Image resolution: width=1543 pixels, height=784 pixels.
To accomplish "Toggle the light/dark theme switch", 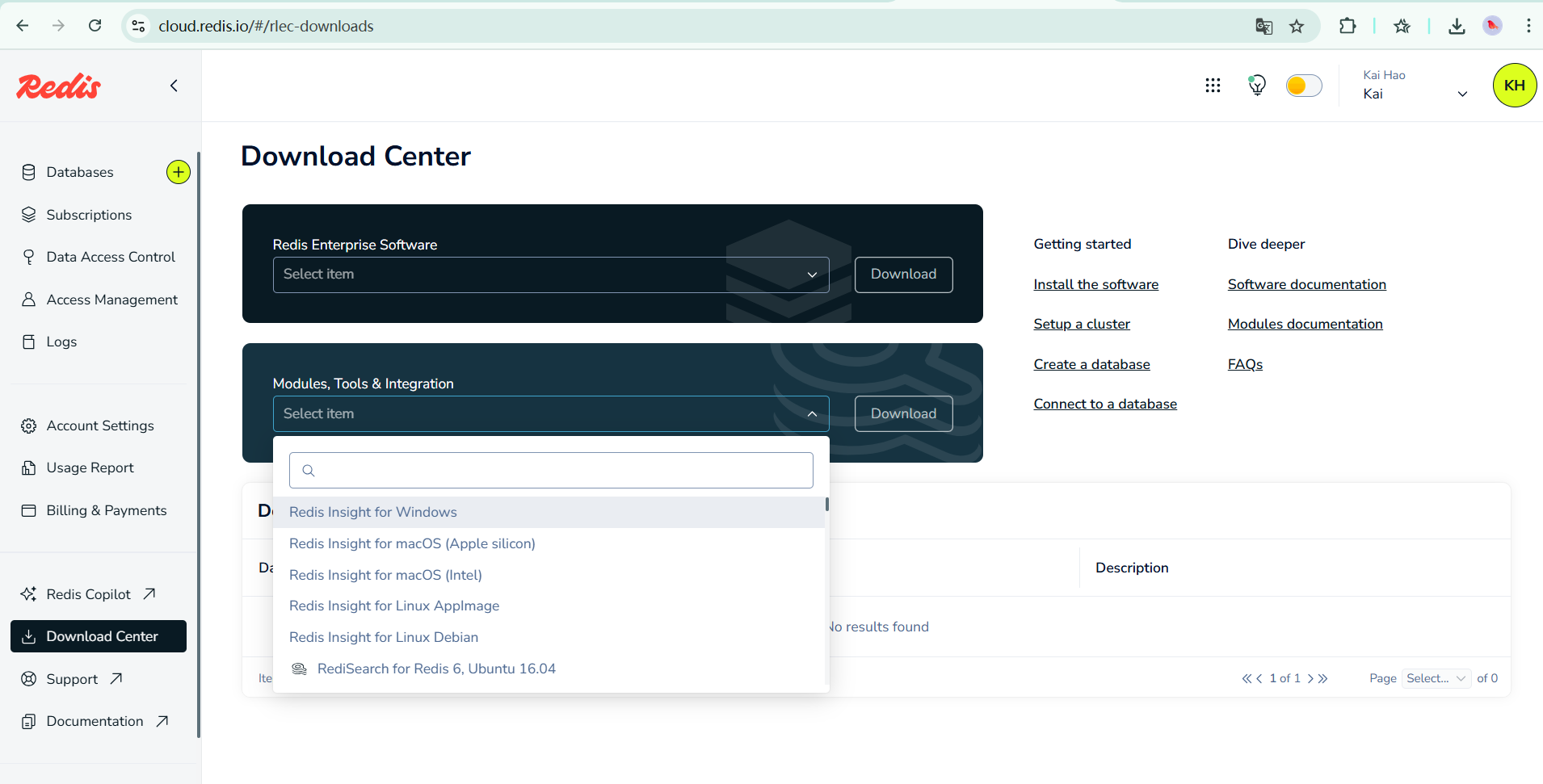I will [1304, 86].
